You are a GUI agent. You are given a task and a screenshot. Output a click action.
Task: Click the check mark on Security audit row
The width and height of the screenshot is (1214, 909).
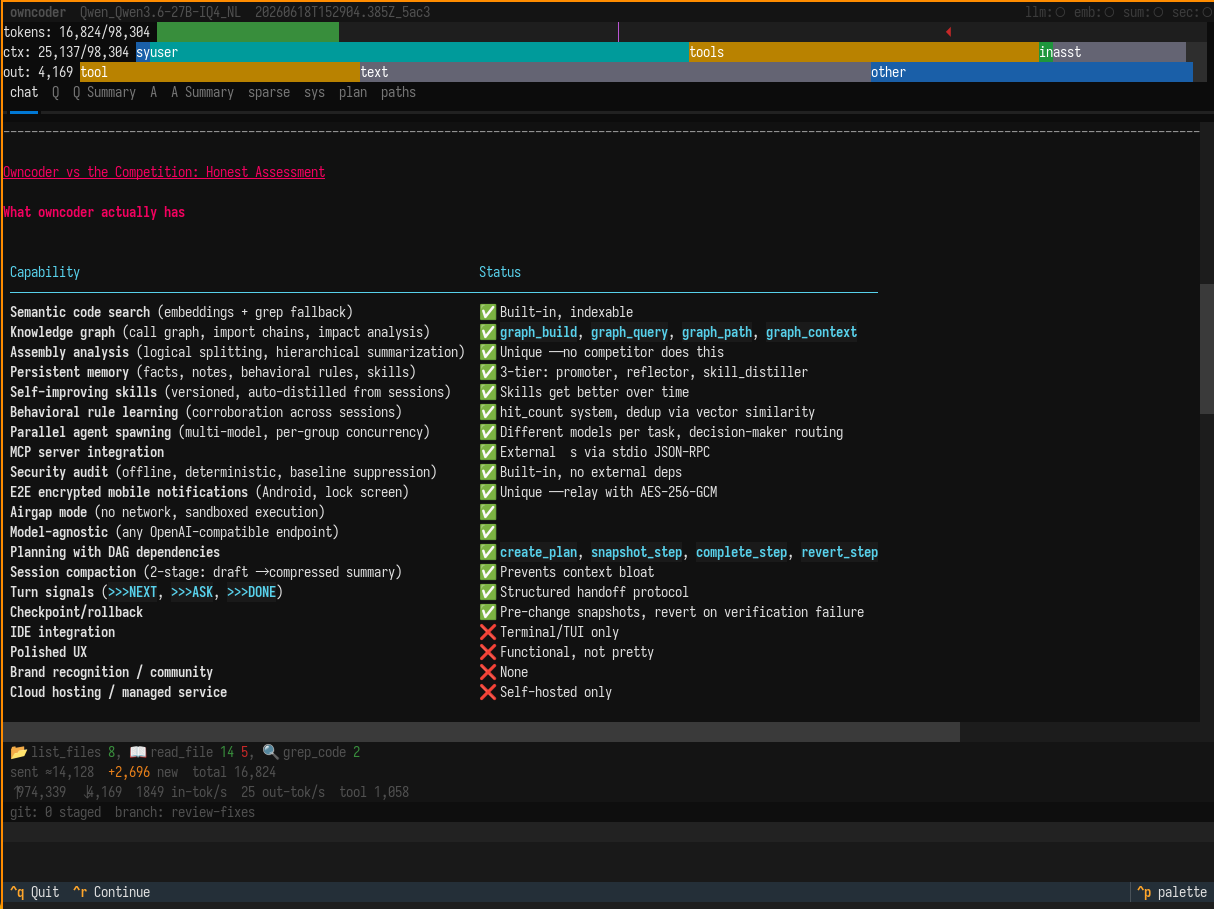coord(488,472)
